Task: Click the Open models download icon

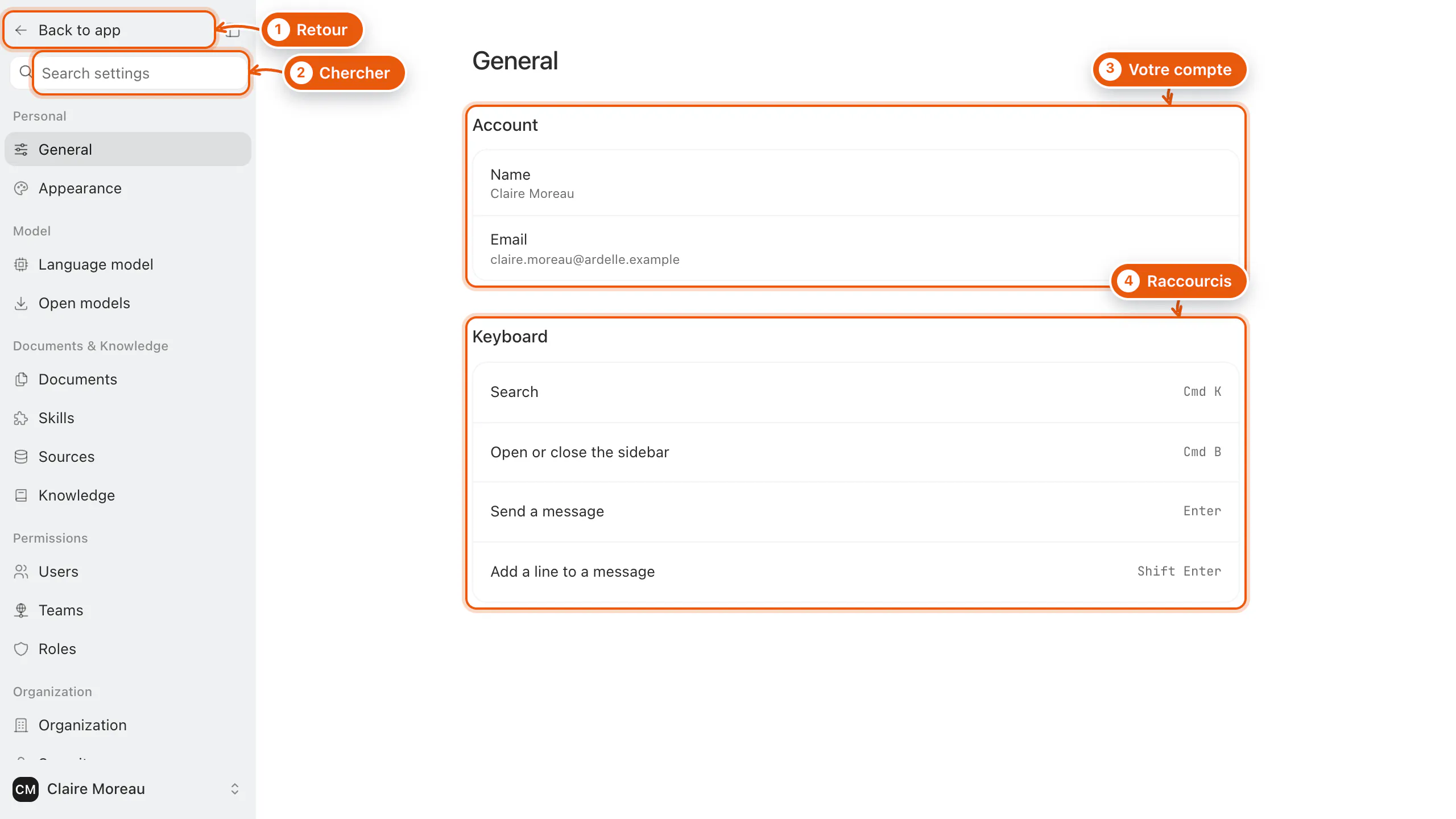Action: 21,303
